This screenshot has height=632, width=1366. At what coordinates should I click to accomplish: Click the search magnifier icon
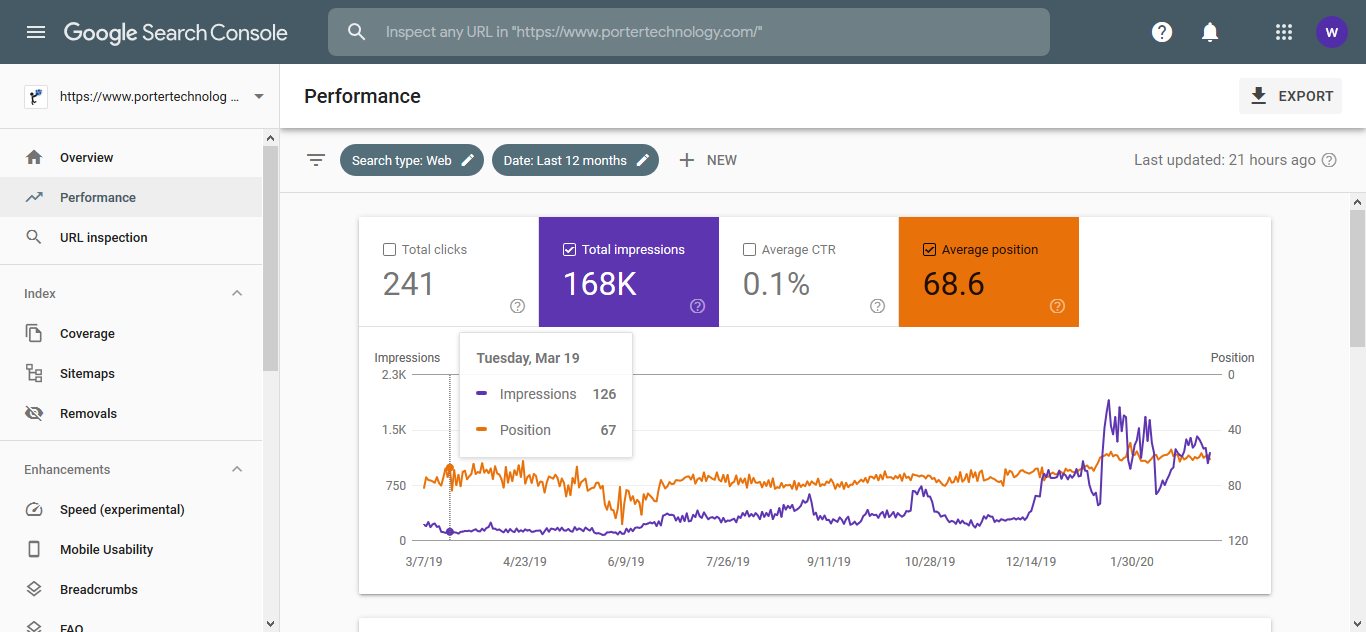[357, 32]
